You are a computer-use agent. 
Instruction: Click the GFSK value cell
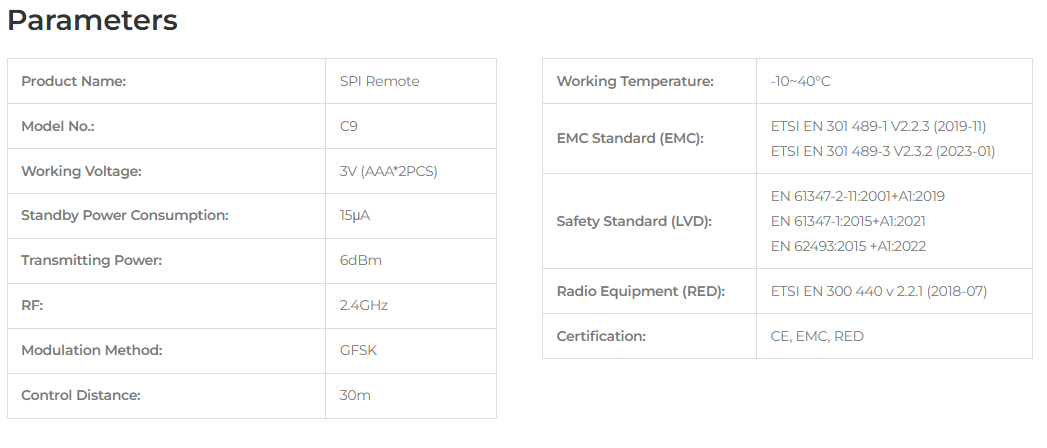pos(411,351)
